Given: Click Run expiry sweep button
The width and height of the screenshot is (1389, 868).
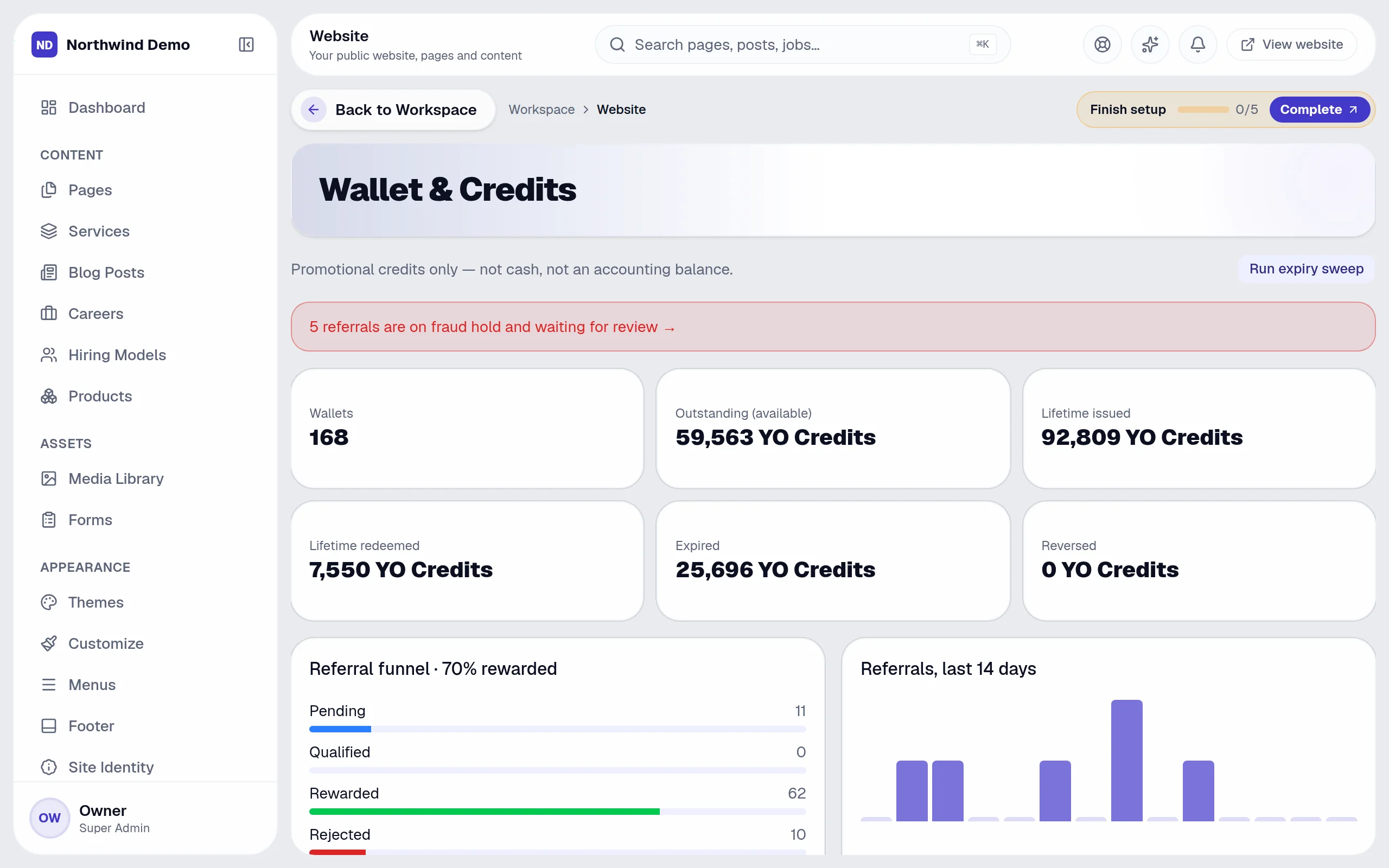Looking at the screenshot, I should point(1306,269).
